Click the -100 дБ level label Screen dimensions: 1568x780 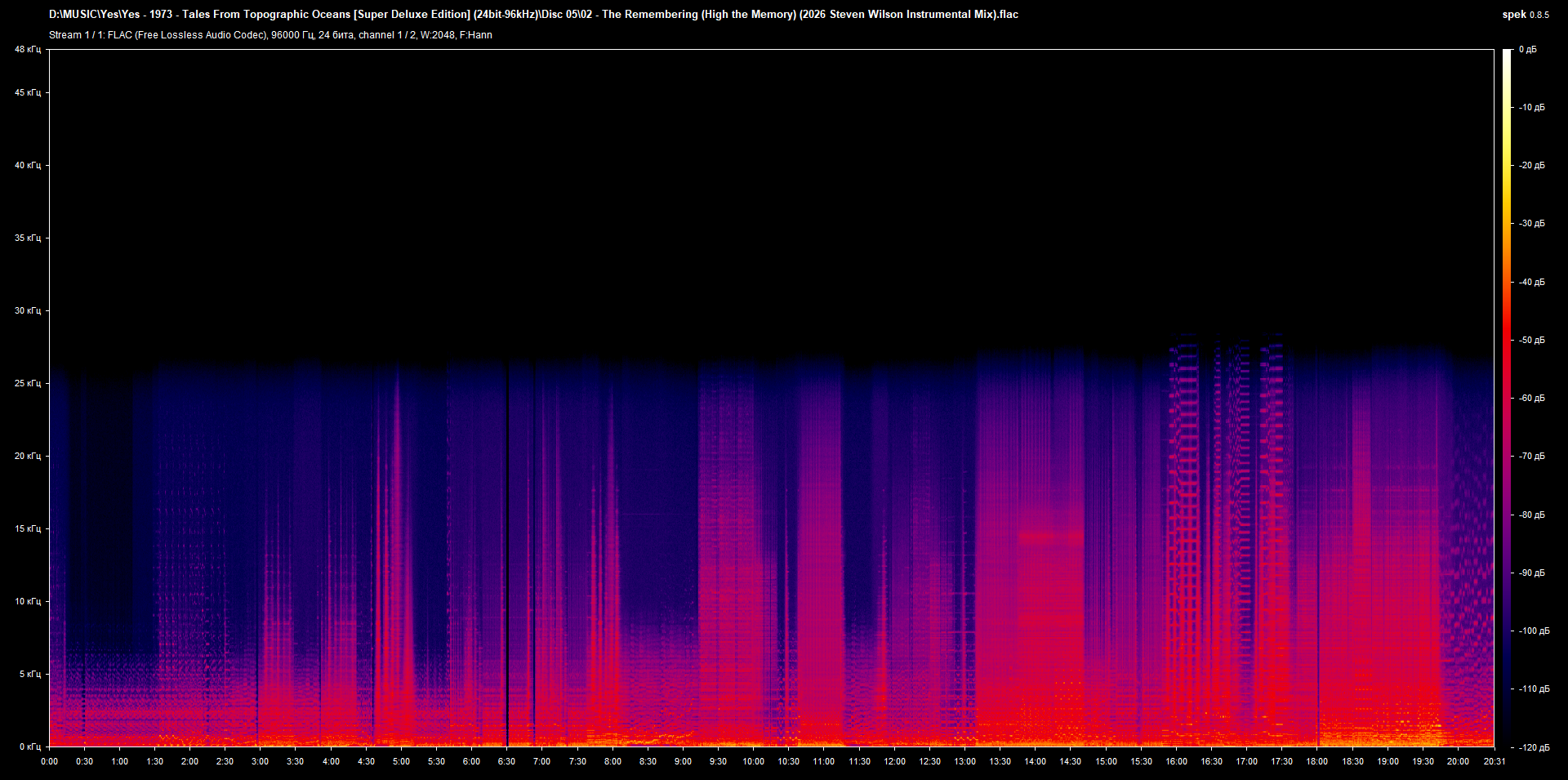click(1535, 631)
